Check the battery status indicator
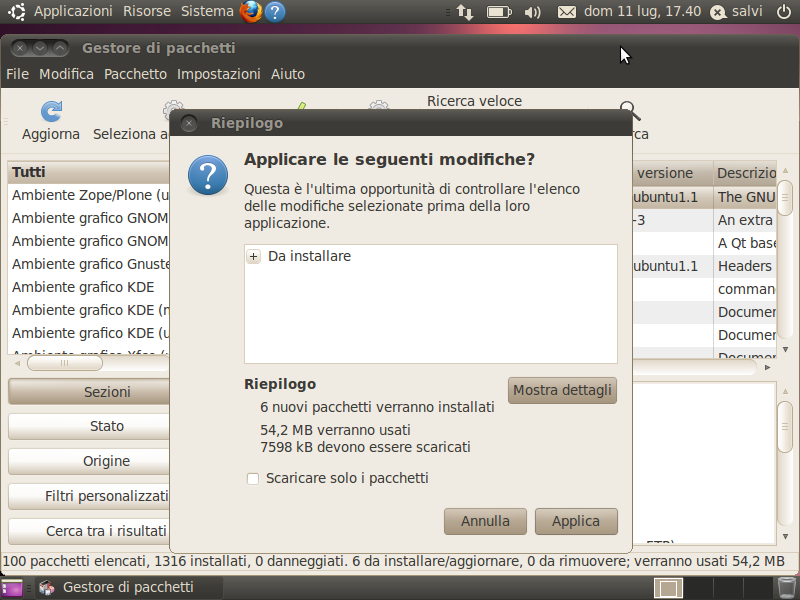This screenshot has height=600, width=800. 499,12
